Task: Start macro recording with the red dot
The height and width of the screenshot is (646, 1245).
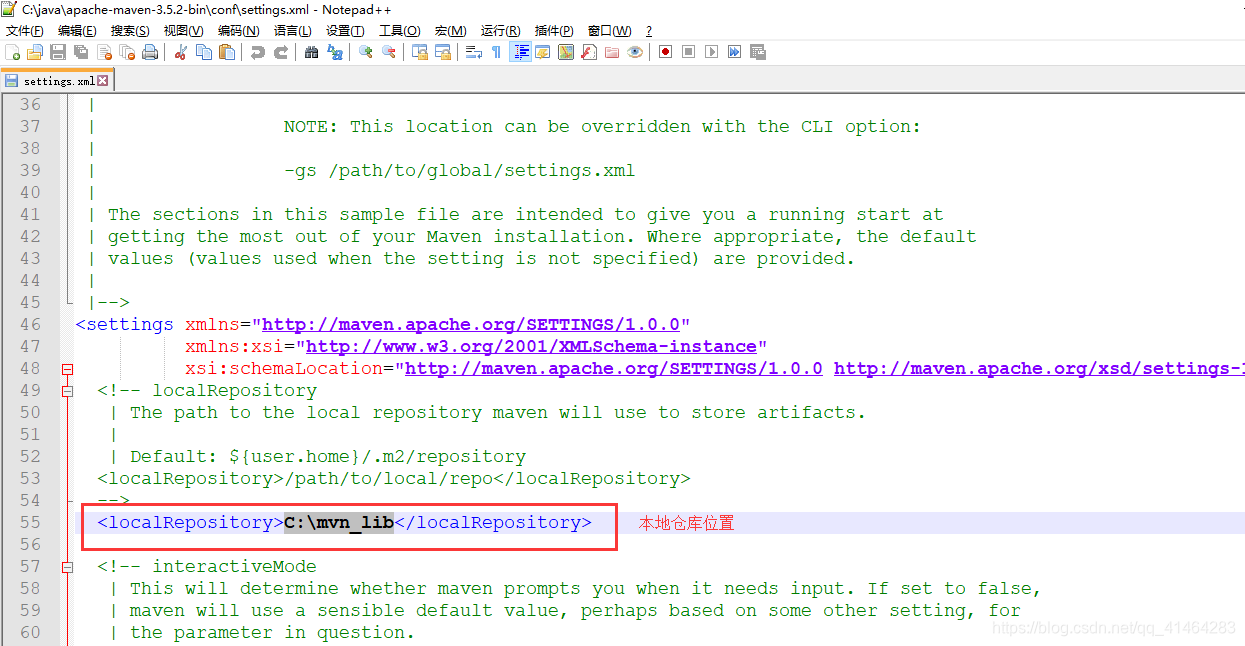Action: [666, 52]
